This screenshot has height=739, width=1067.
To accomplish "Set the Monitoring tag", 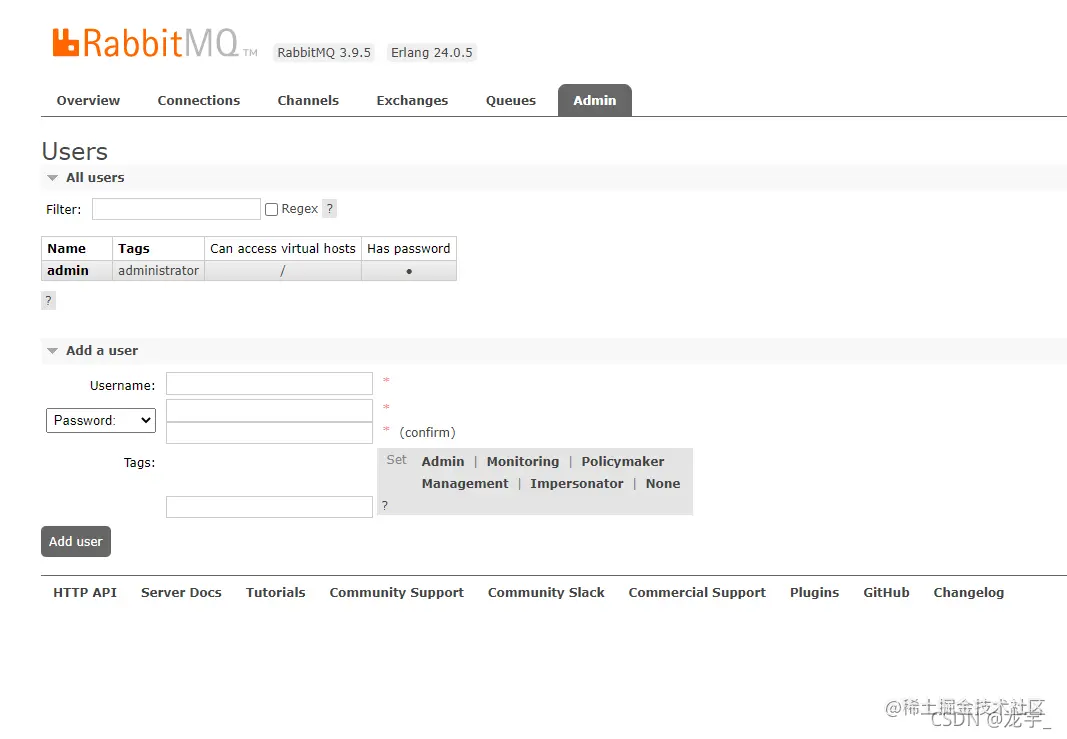I will (523, 461).
